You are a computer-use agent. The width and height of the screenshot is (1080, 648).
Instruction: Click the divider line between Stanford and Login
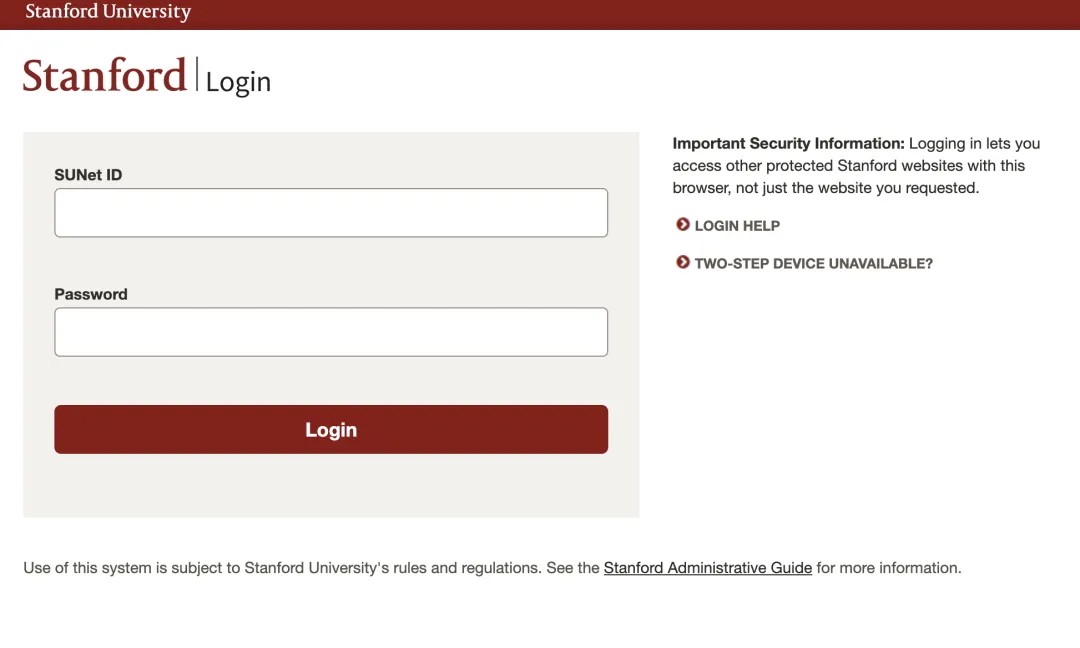tap(197, 77)
